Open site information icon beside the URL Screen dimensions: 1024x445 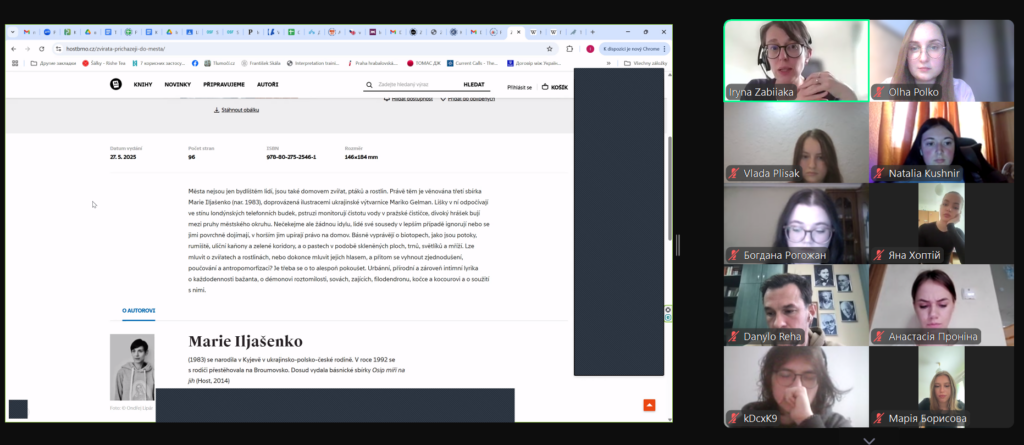pyautogui.click(x=58, y=48)
